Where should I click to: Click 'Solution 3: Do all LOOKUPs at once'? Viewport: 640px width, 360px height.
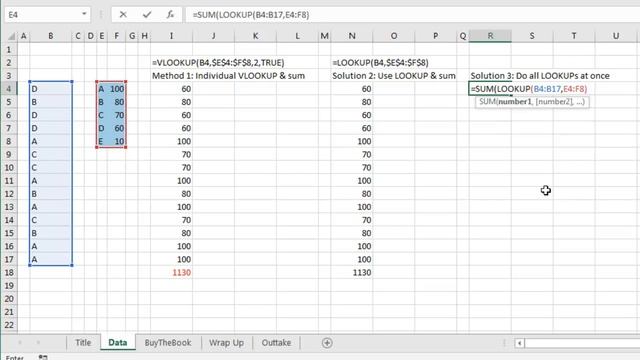click(540, 76)
